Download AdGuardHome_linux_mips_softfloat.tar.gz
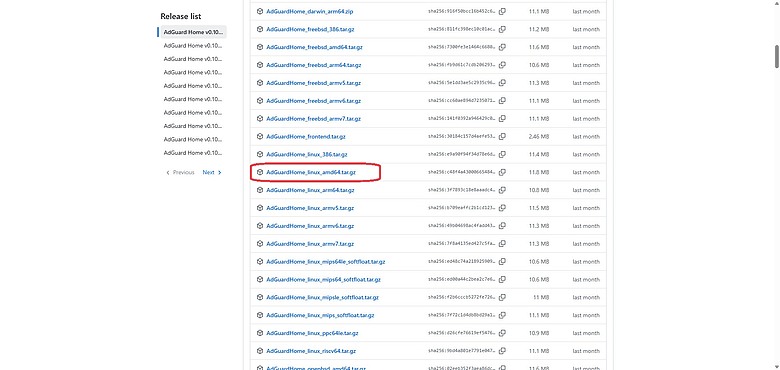The image size is (780, 370). tap(320, 315)
